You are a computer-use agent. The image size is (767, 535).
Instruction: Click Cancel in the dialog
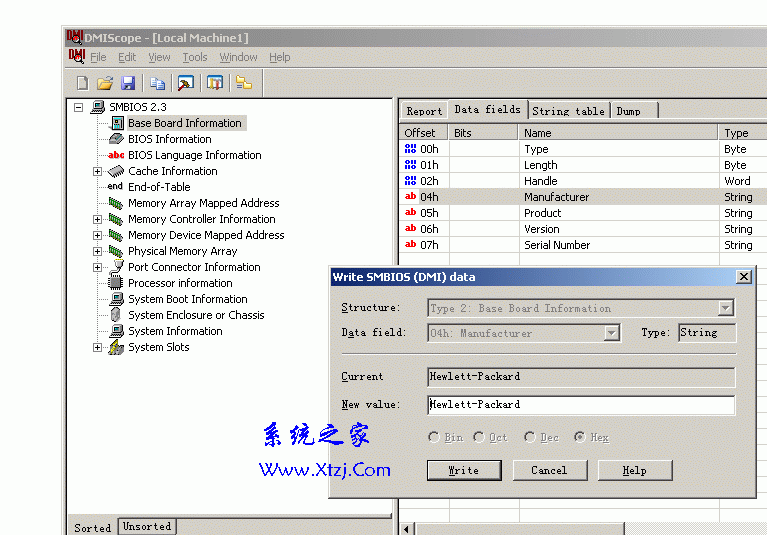549,470
